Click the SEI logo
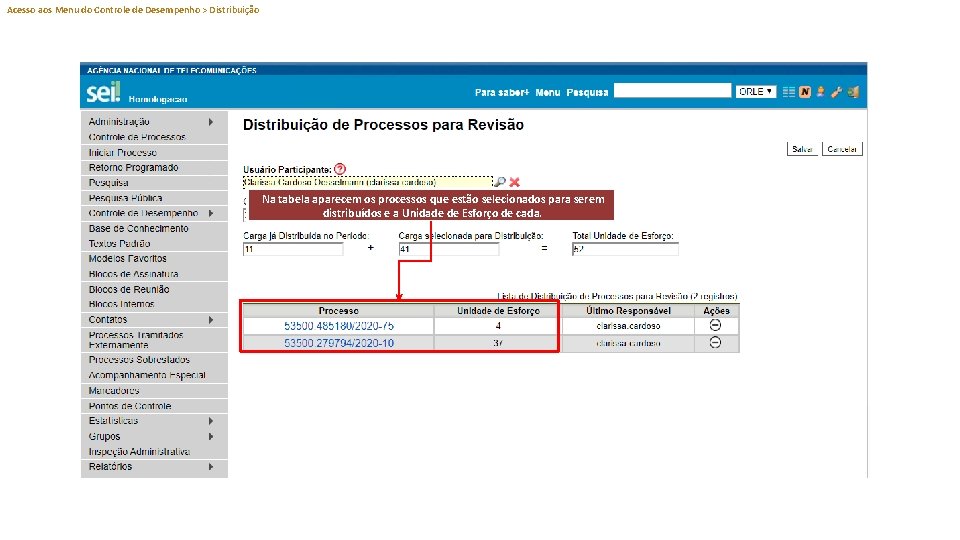Viewport: 960px width, 540px height. click(x=103, y=92)
